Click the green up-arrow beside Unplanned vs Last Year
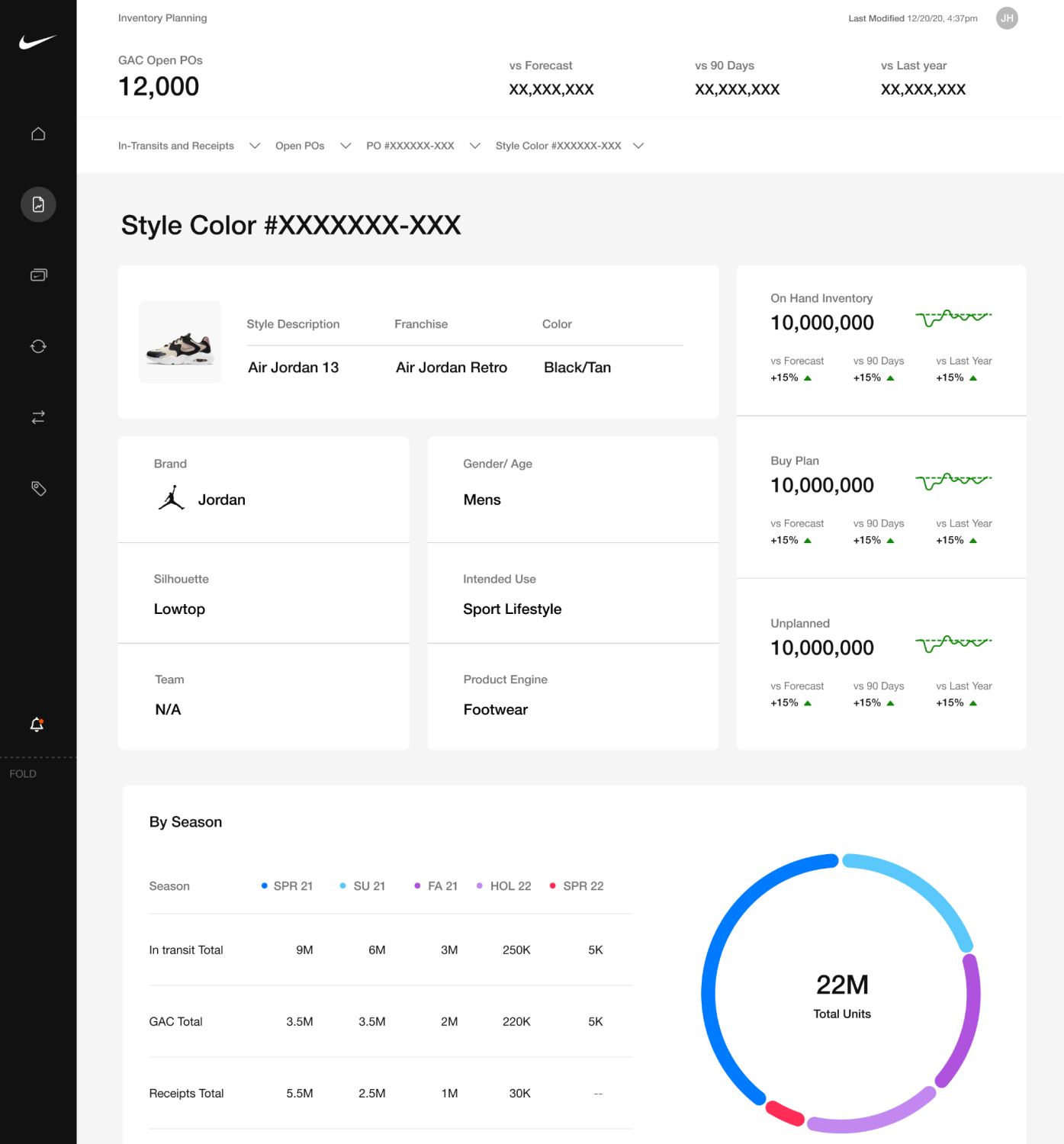1064x1144 pixels. click(973, 703)
